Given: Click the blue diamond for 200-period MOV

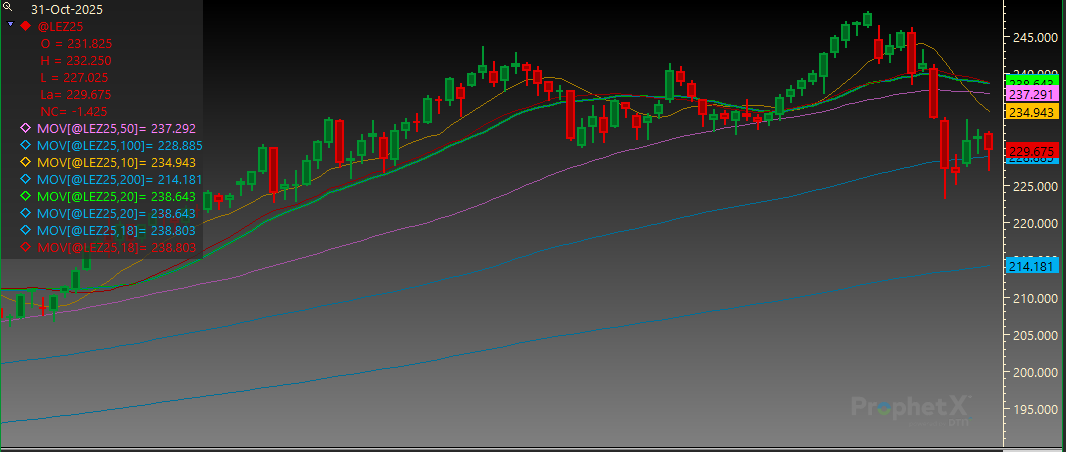Looking at the screenshot, I should (x=26, y=179).
